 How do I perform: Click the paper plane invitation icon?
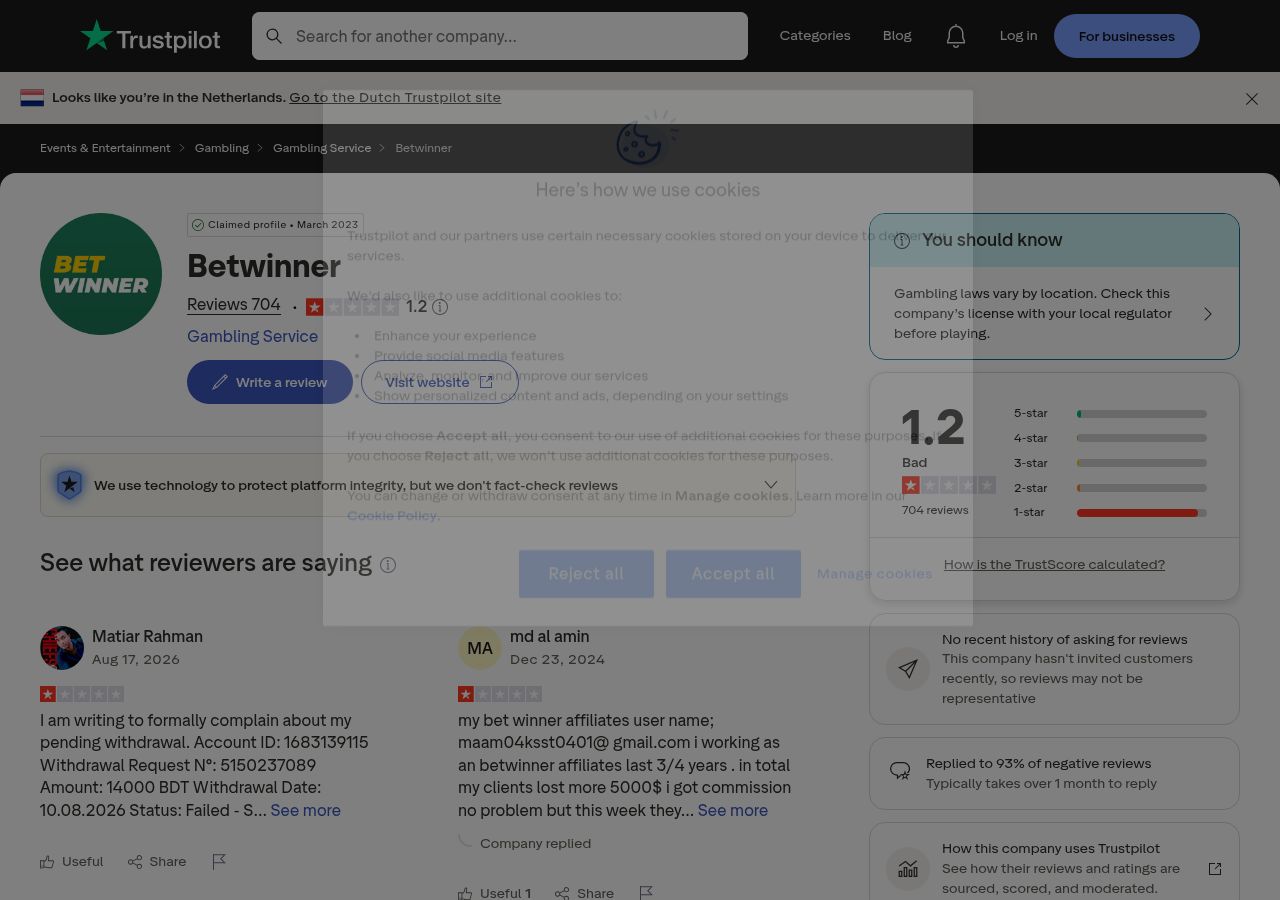click(x=908, y=669)
